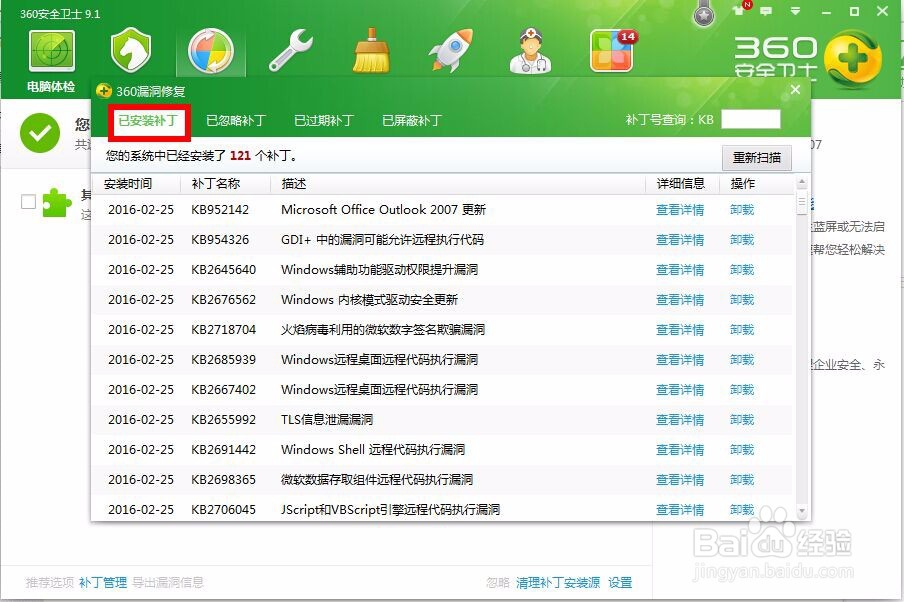Open the doctor manual service icon

tap(530, 51)
